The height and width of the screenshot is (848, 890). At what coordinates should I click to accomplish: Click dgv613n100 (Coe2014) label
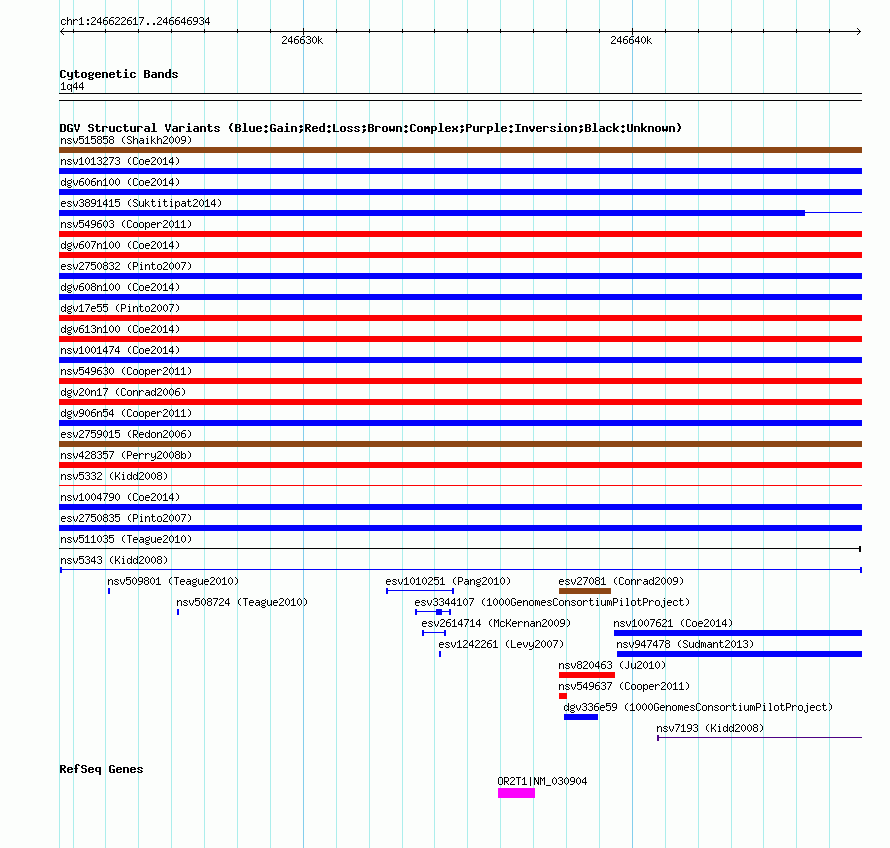coord(120,329)
